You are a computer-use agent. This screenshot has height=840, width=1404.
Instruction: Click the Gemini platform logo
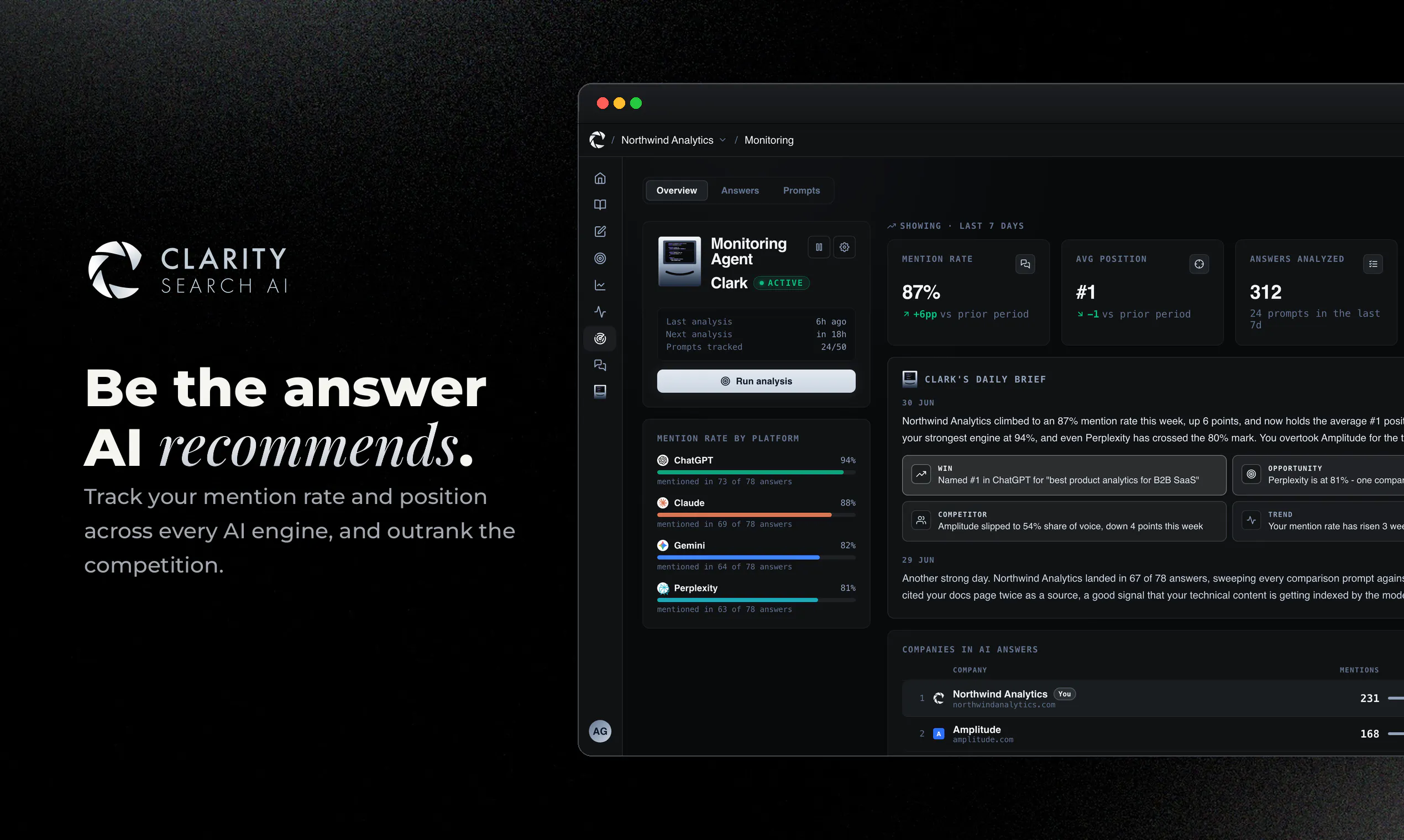(663, 545)
